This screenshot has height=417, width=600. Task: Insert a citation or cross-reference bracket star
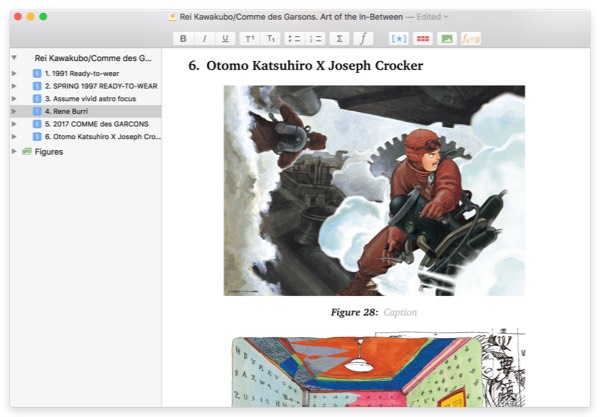(398, 39)
